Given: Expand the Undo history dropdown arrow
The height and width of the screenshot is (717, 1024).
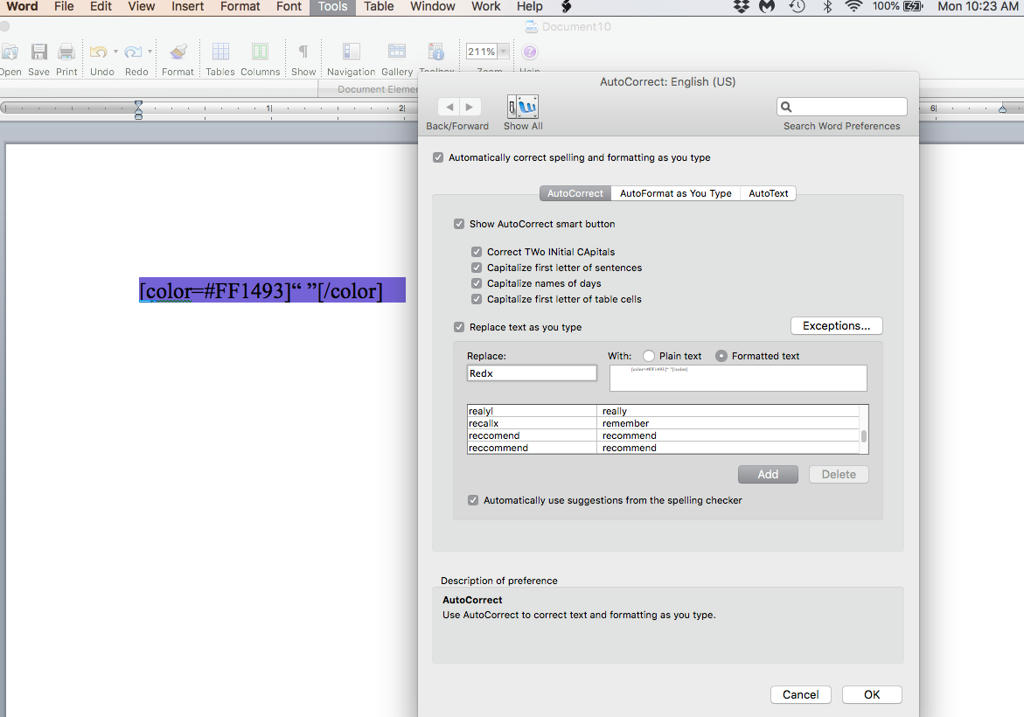Looking at the screenshot, I should tap(116, 52).
